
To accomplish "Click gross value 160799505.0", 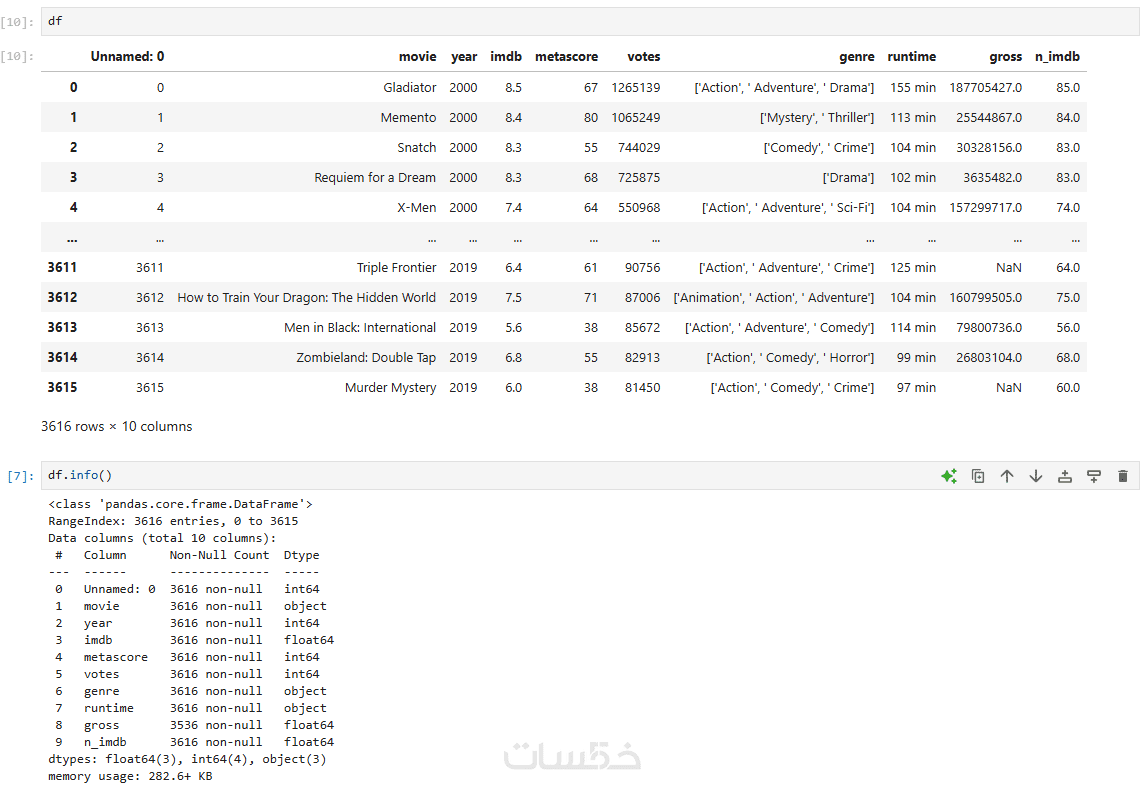I will coord(985,297).
